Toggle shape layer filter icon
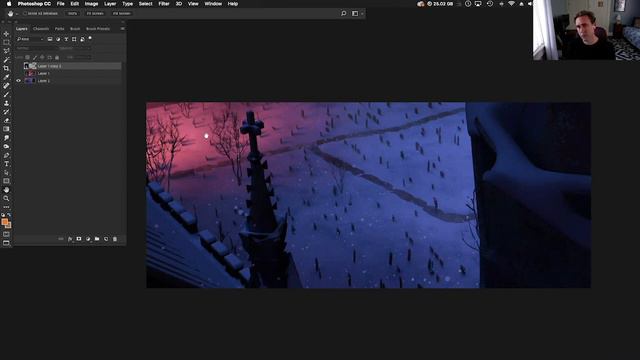 point(74,39)
